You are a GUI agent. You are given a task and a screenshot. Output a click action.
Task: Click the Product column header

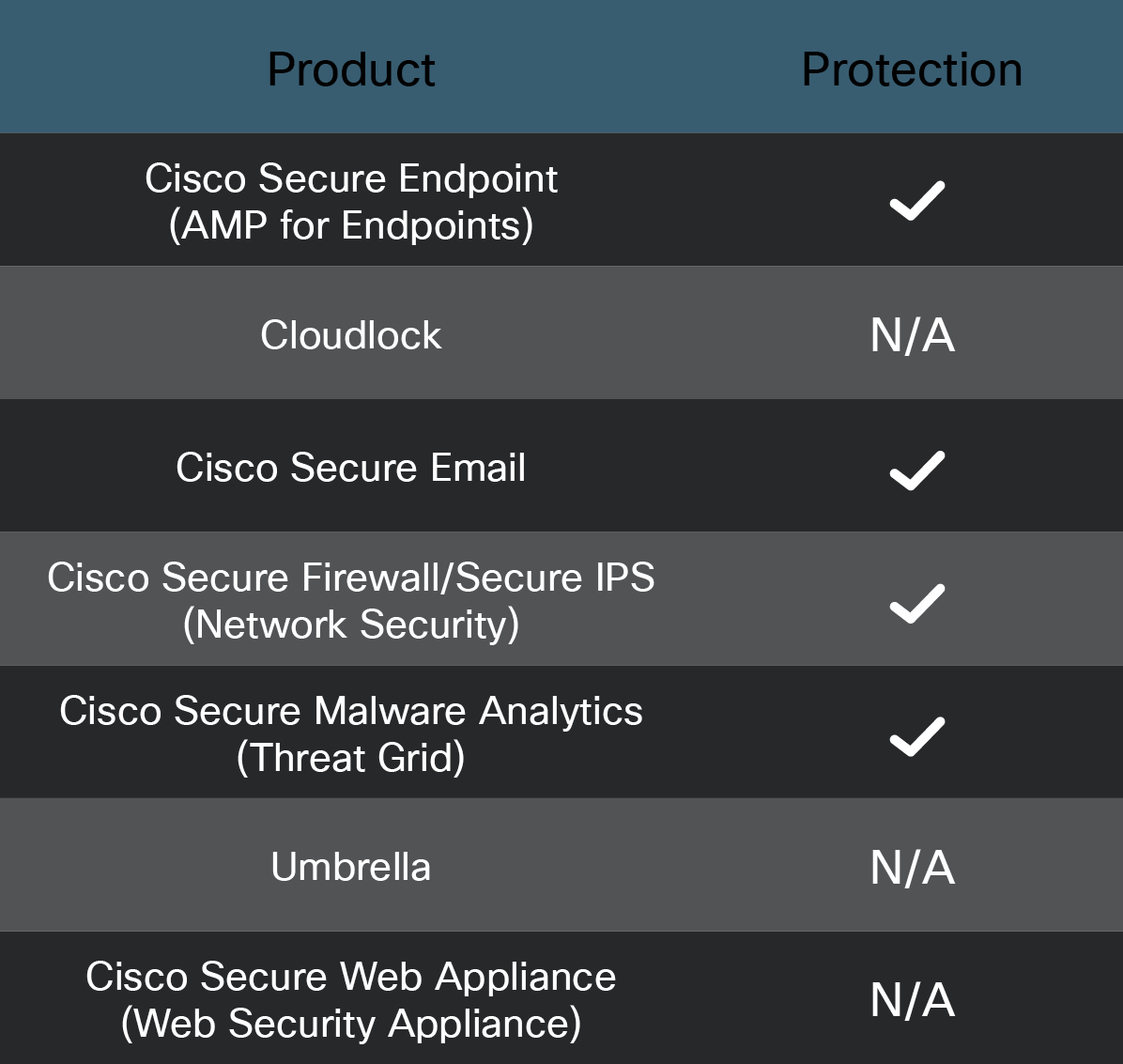point(351,69)
